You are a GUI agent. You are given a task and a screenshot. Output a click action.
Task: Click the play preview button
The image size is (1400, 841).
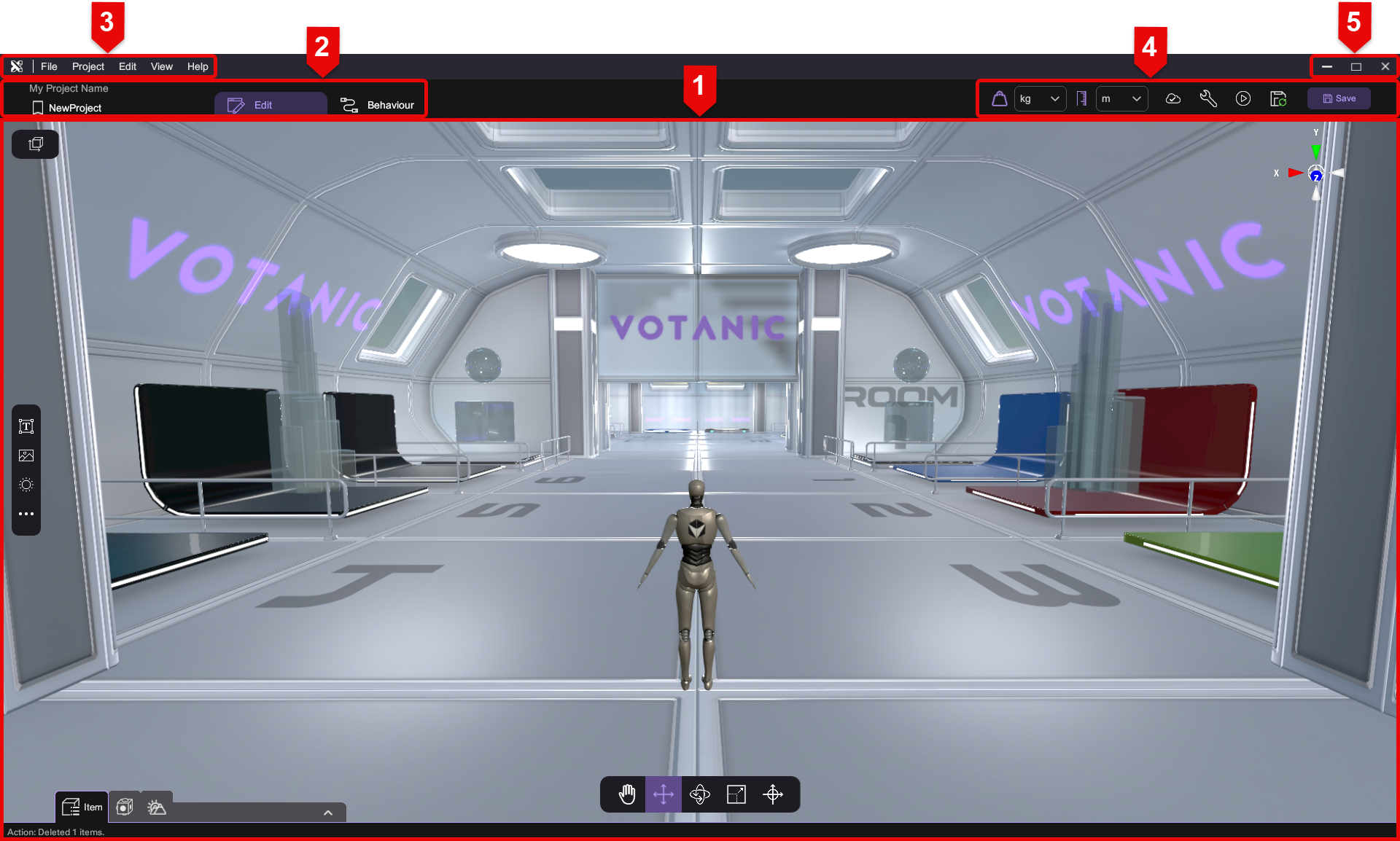click(1243, 98)
